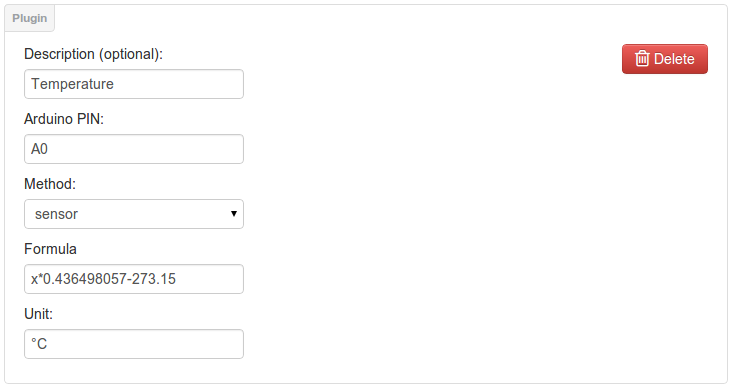This screenshot has height=388, width=731.
Task: Click the Unit label text
Action: [38, 314]
